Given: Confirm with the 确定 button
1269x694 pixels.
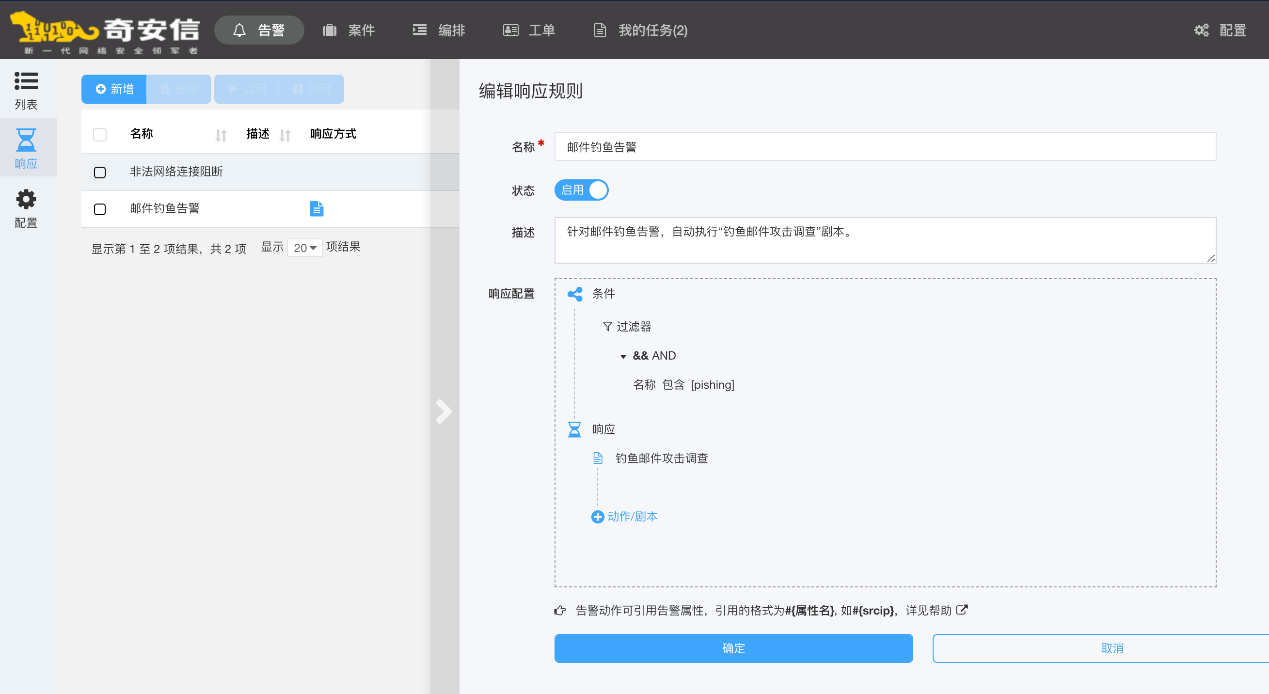Looking at the screenshot, I should click(734, 648).
